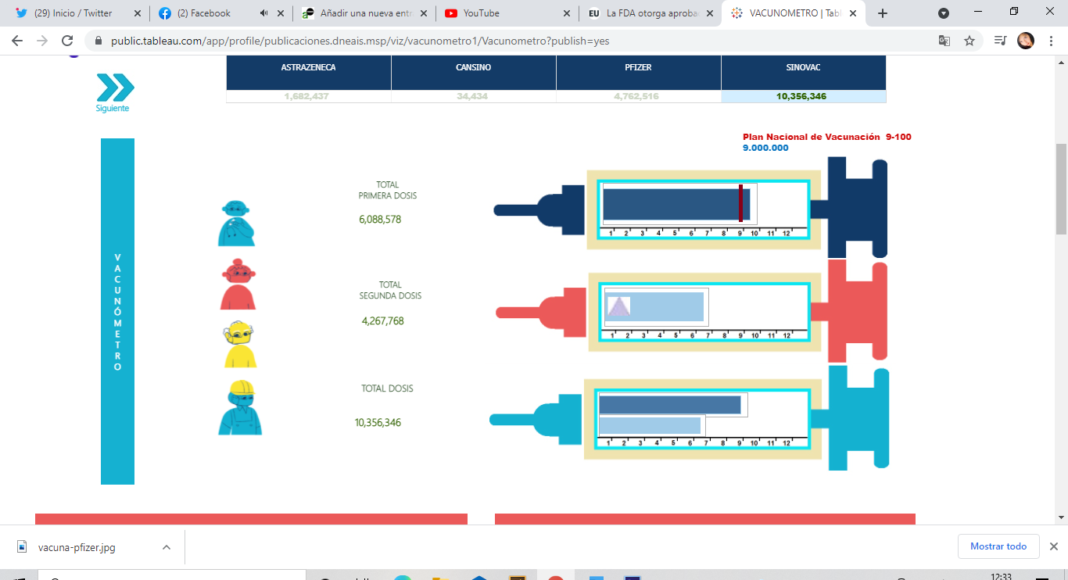Click the 9.000.000 goal text
This screenshot has height=580, width=1068.
click(x=766, y=148)
